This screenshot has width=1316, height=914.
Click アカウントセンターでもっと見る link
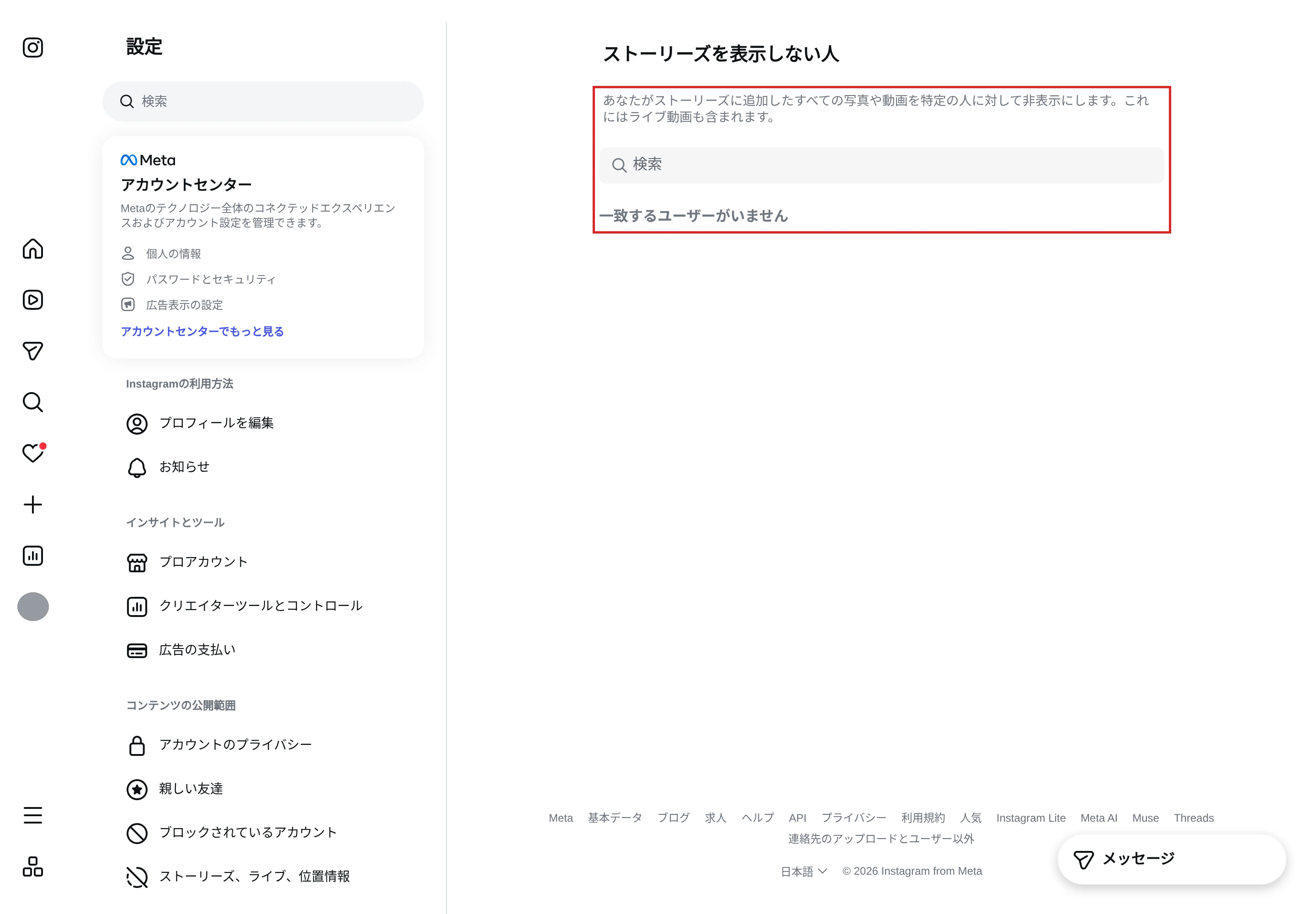click(x=202, y=331)
